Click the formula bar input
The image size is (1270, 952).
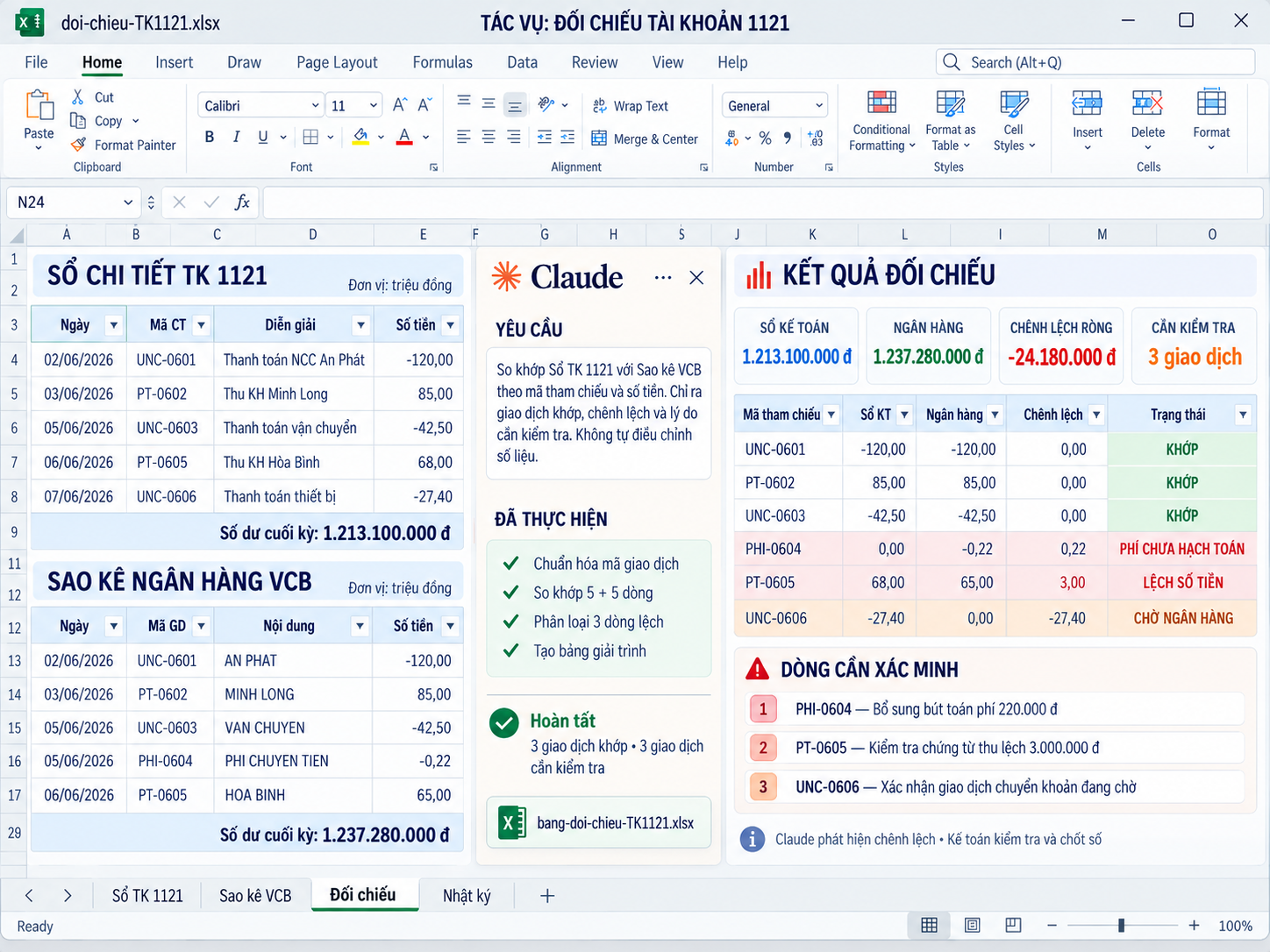coord(762,202)
